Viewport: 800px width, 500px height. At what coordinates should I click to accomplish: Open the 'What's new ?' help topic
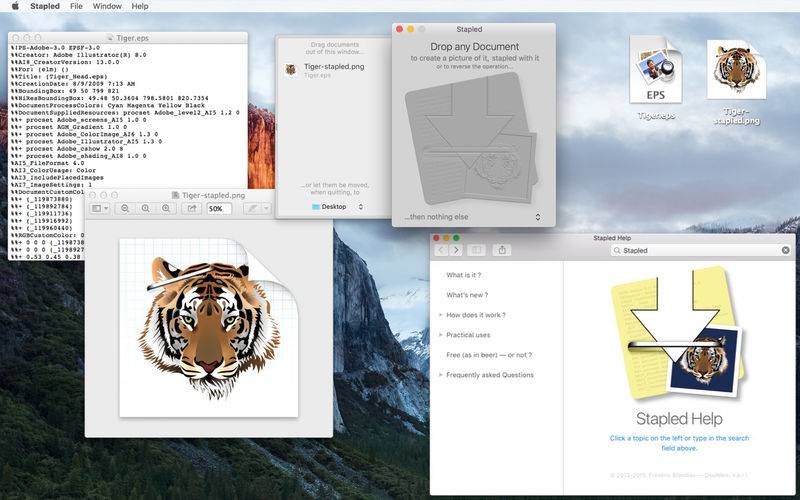(467, 295)
